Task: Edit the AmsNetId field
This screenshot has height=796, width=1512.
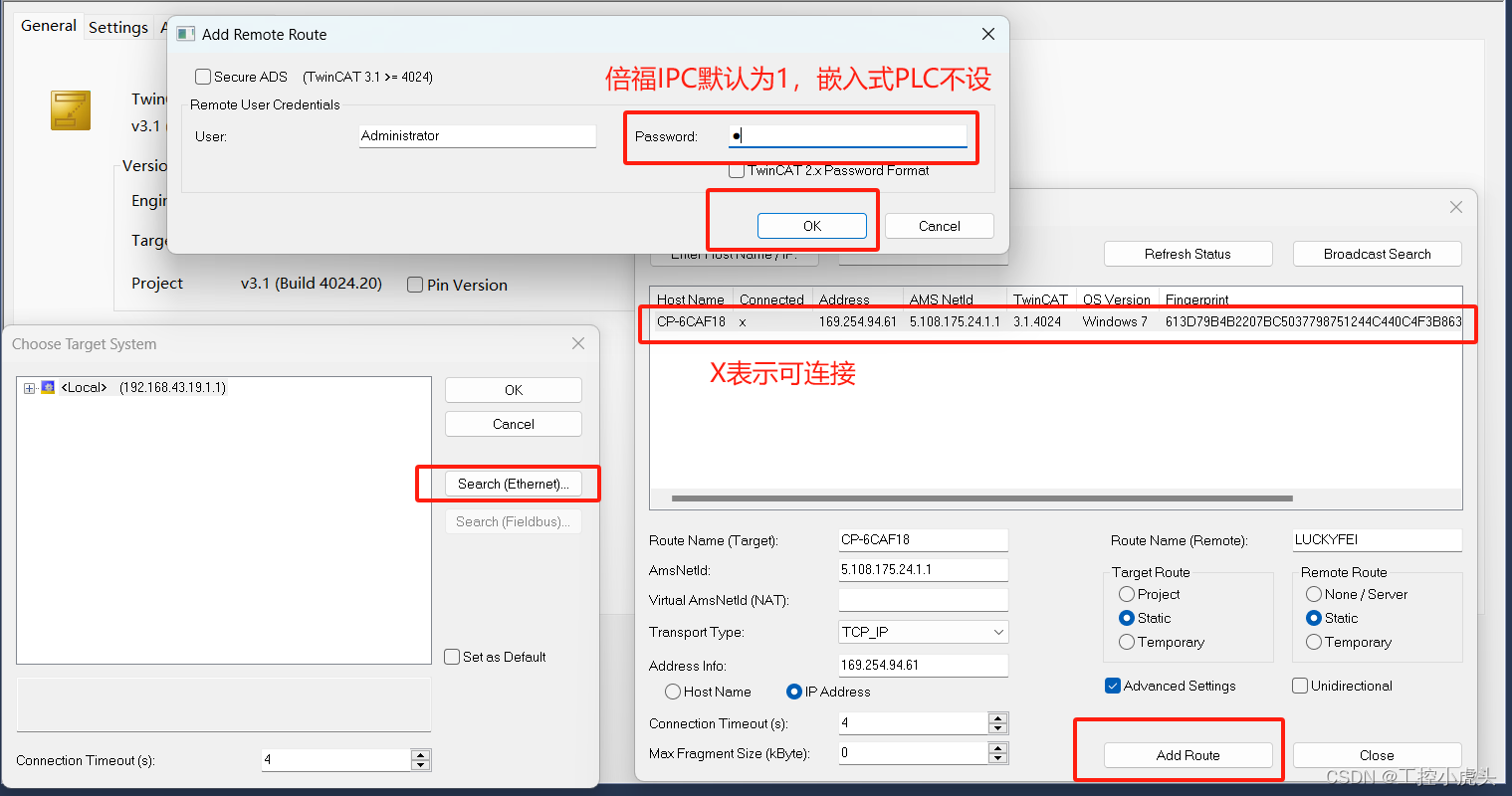Action: [924, 570]
